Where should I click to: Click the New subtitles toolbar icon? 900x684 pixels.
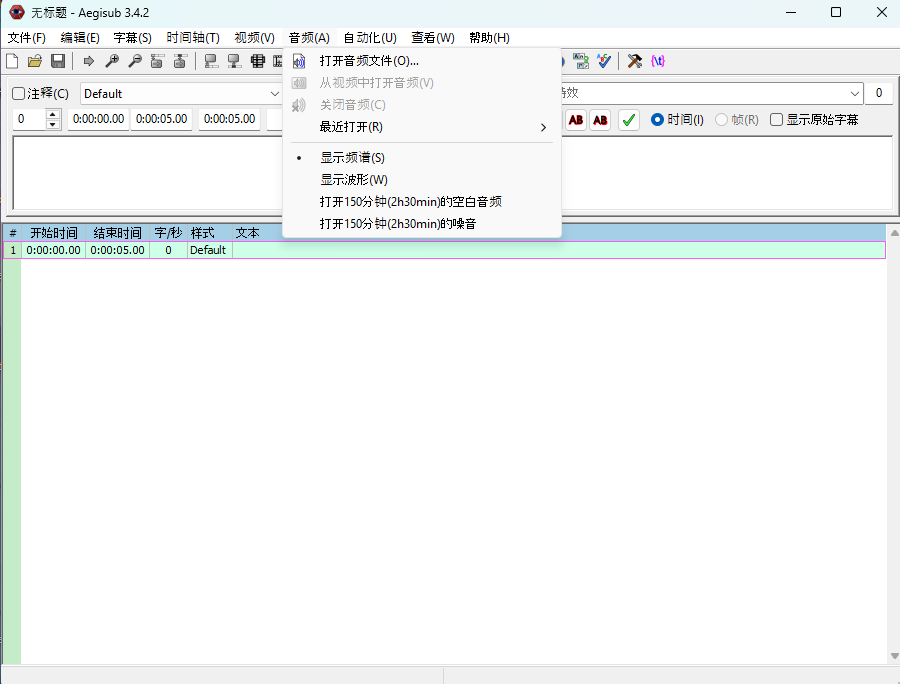[12, 61]
